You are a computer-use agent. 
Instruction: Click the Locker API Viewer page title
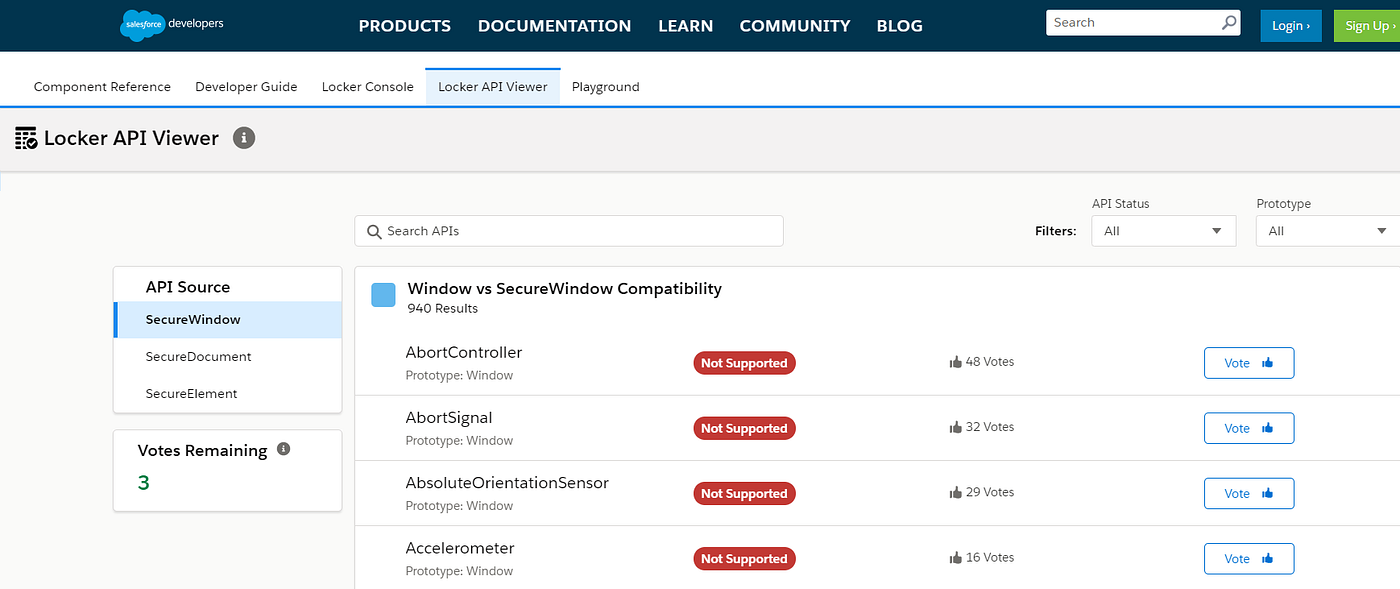[x=131, y=138]
